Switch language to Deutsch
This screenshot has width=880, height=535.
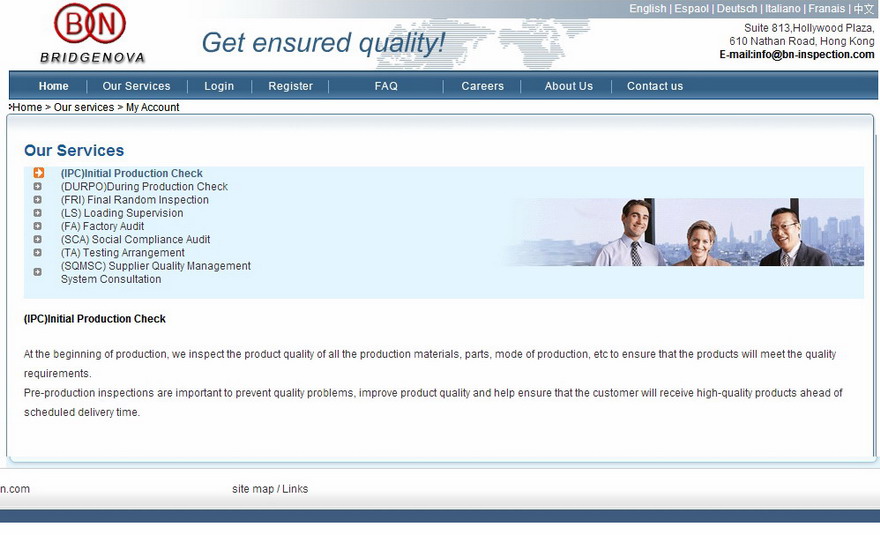[x=737, y=8]
